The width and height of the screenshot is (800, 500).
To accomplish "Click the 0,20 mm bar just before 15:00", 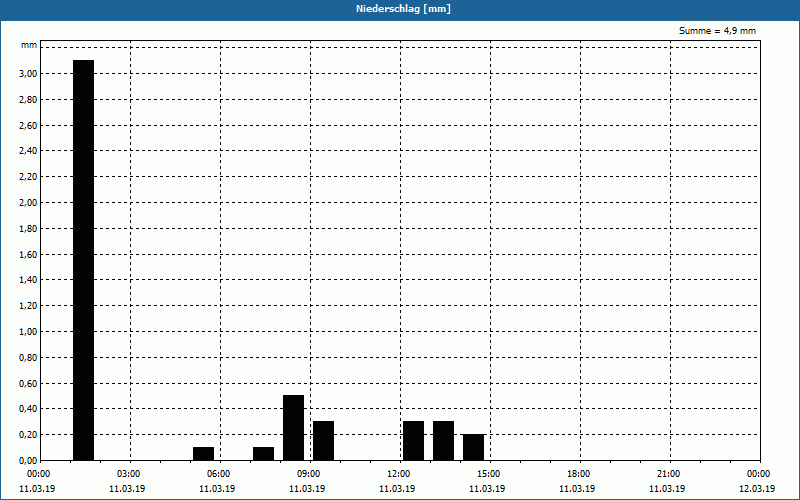I will [x=473, y=447].
